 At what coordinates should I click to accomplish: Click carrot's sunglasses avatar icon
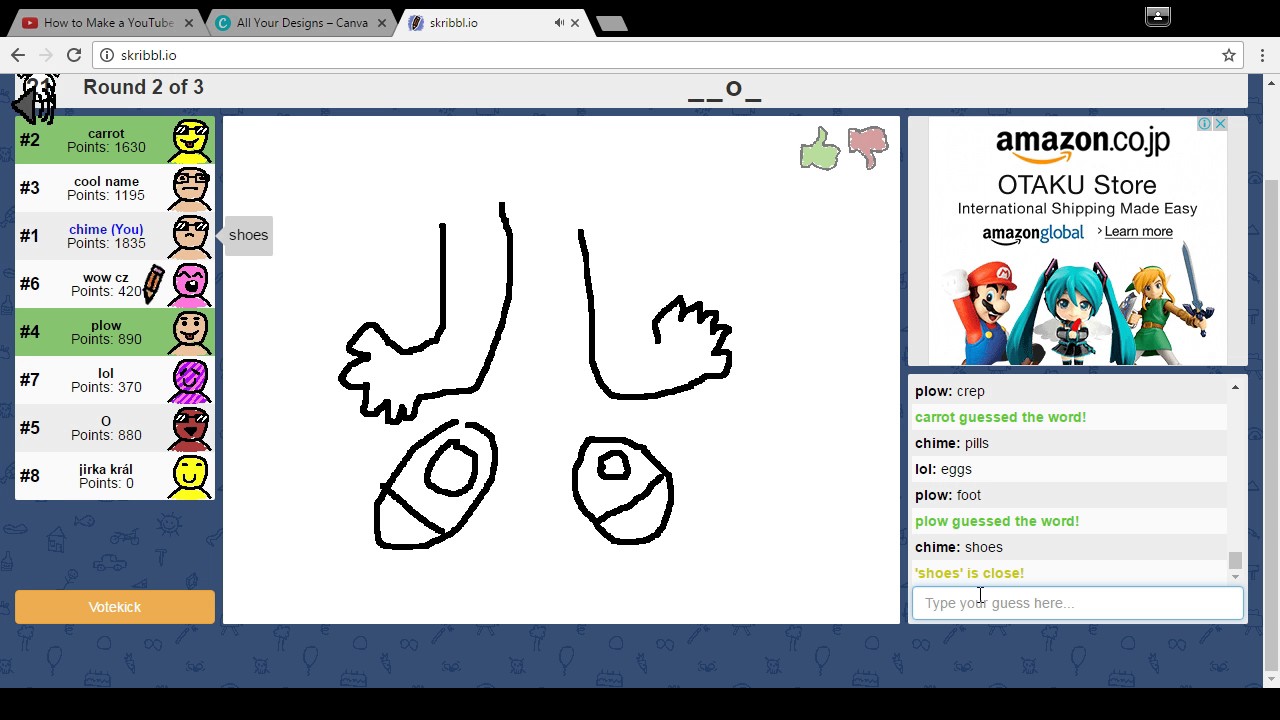[x=189, y=140]
